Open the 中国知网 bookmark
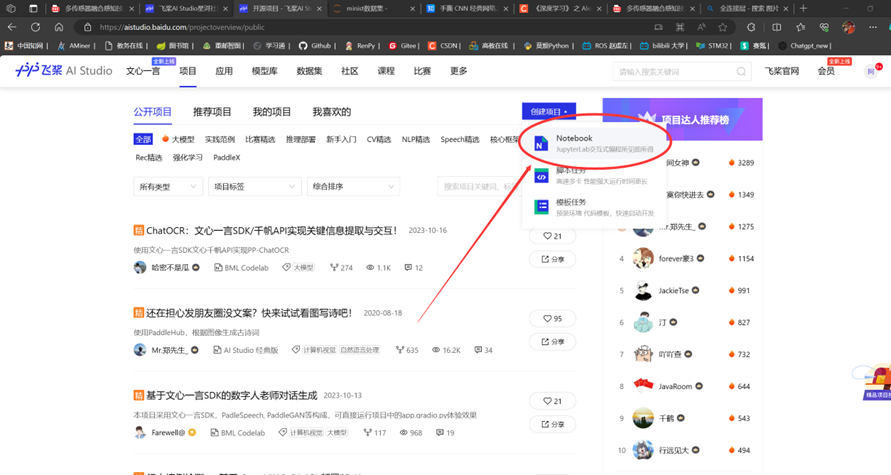 [x=25, y=45]
